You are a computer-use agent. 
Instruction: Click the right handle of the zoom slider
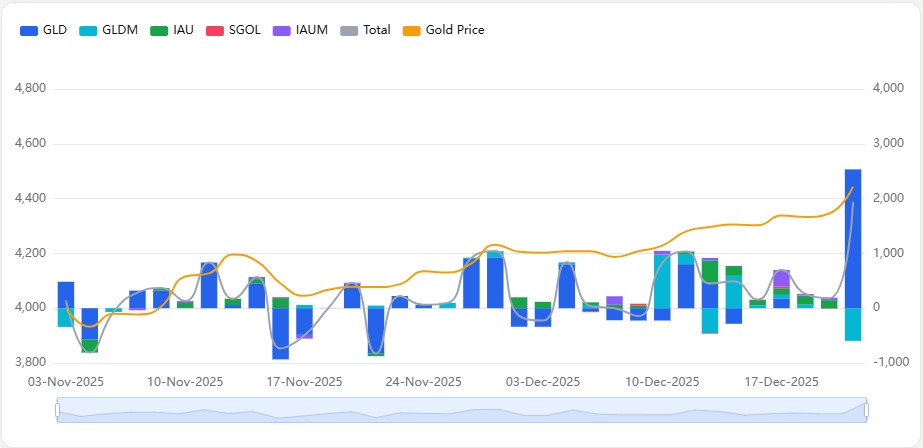866,410
